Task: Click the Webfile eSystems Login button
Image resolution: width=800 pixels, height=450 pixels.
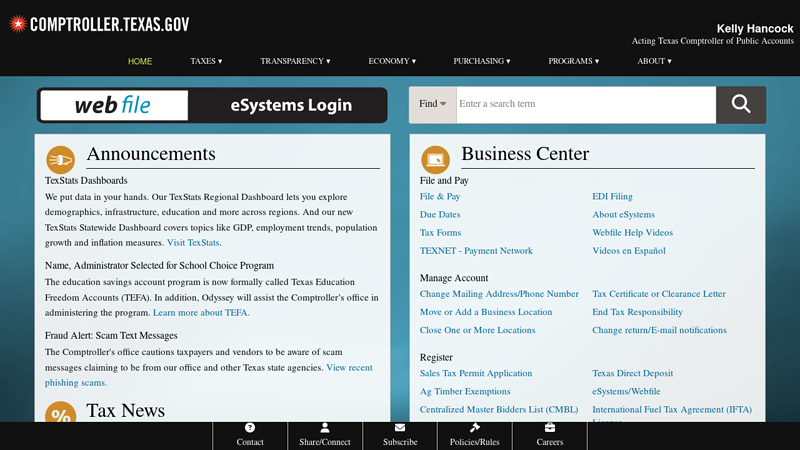Action: 212,105
